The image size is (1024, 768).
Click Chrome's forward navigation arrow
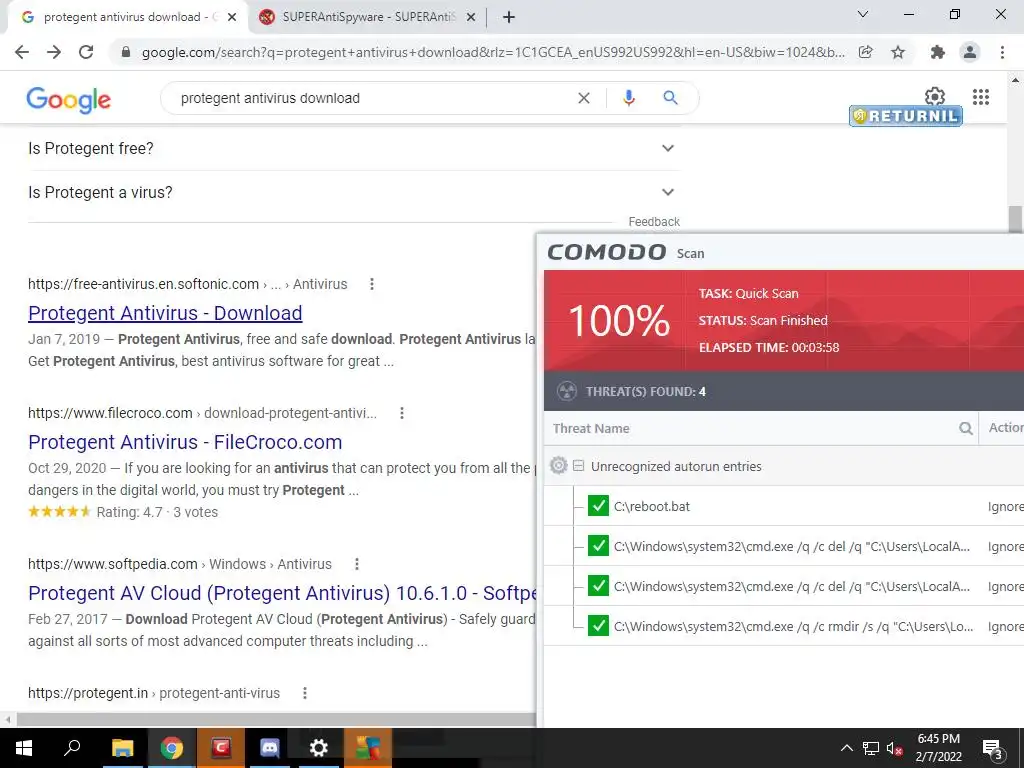point(54,52)
